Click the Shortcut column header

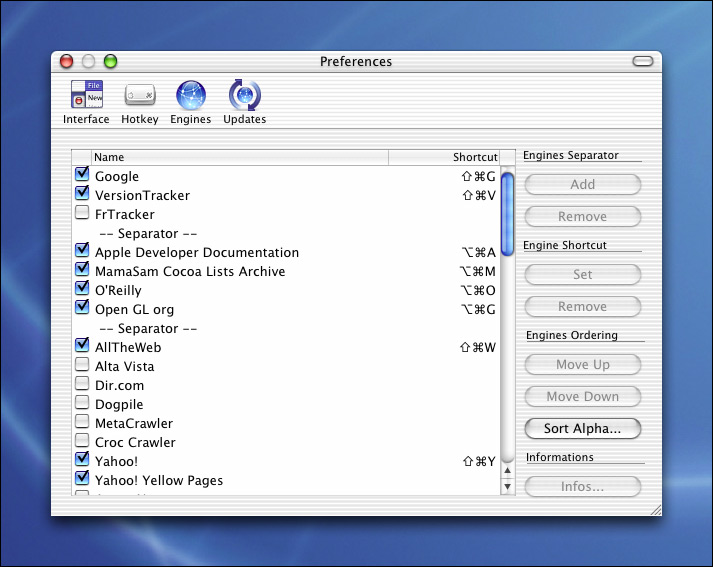(x=444, y=157)
